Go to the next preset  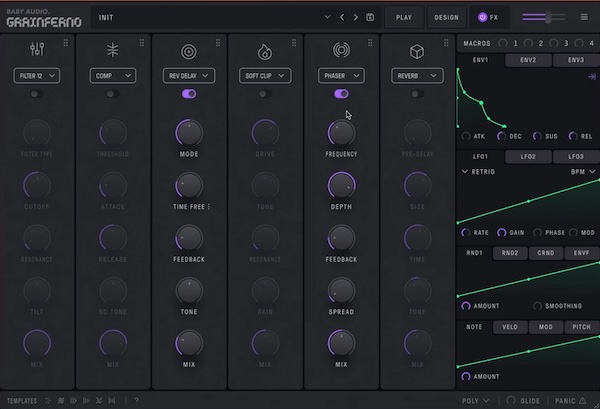pyautogui.click(x=355, y=17)
